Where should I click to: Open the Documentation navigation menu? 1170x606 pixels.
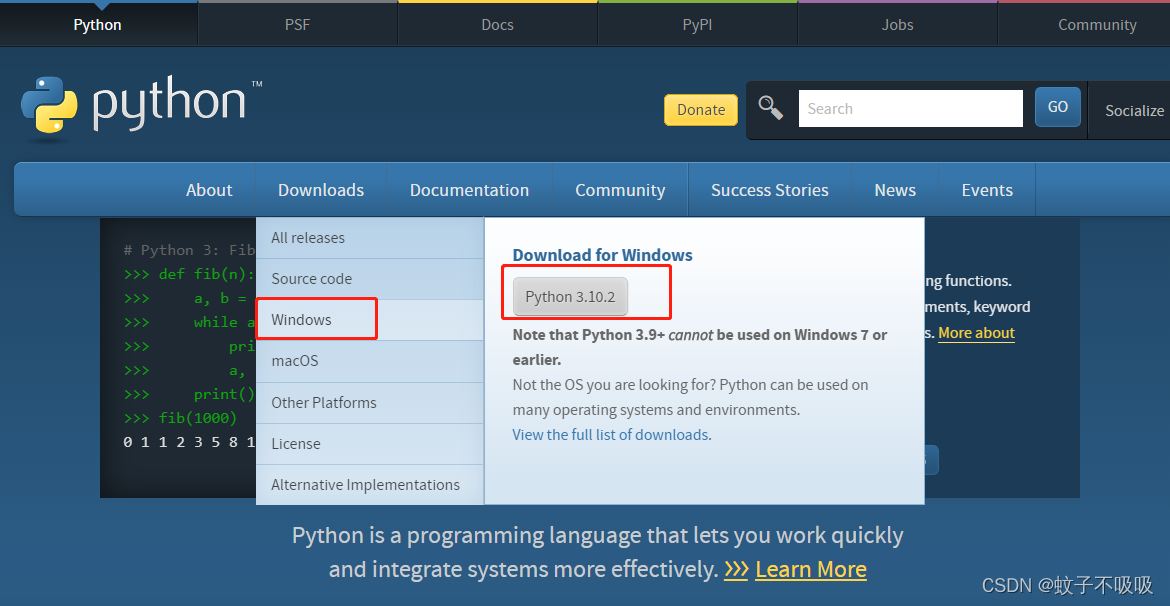[x=469, y=190]
